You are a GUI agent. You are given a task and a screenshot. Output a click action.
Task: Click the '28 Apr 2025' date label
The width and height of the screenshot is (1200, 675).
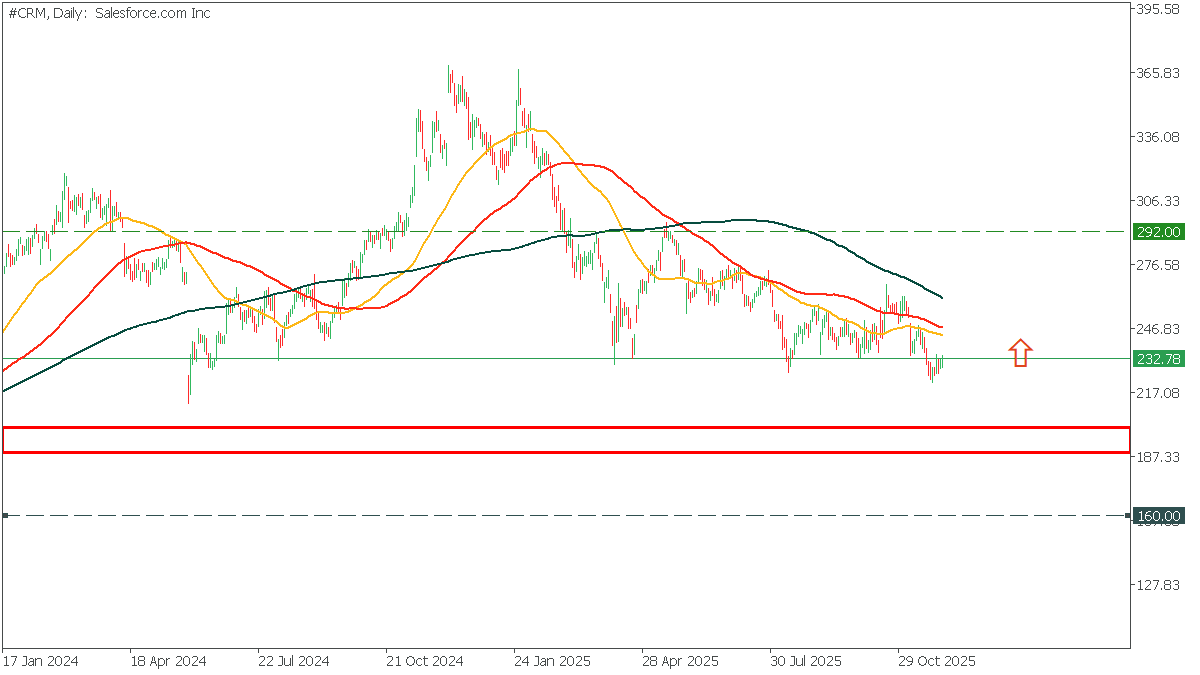point(681,662)
